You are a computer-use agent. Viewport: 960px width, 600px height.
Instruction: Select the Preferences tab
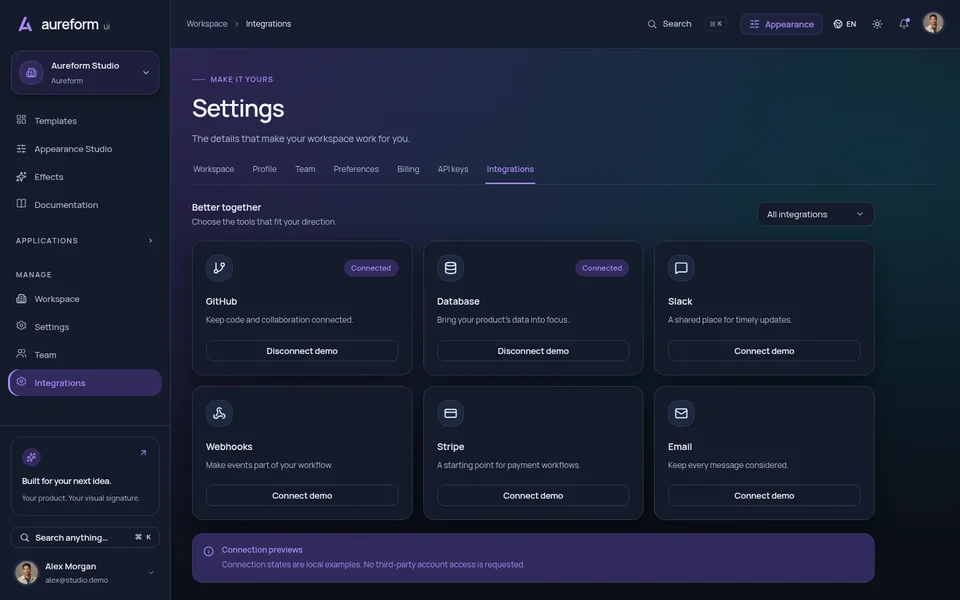click(356, 169)
